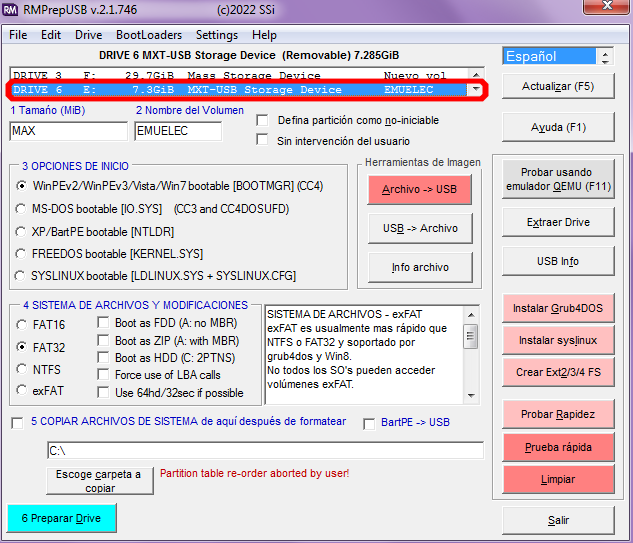The width and height of the screenshot is (633, 543).
Task: Select the NTFS file system option
Action: (x=21, y=369)
